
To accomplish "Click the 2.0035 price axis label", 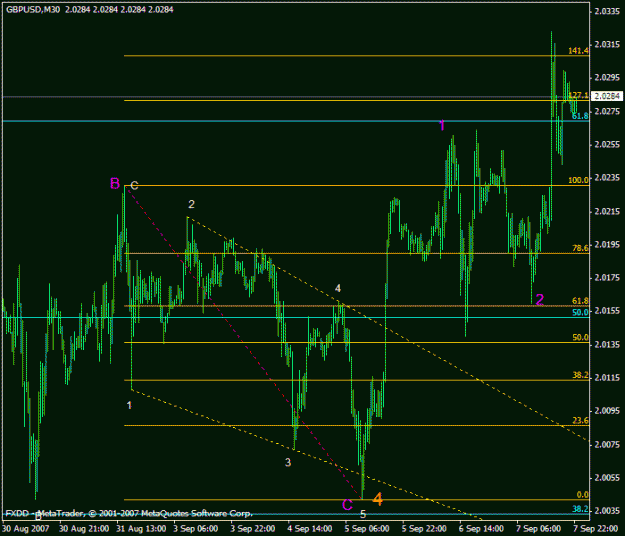I will (607, 511).
